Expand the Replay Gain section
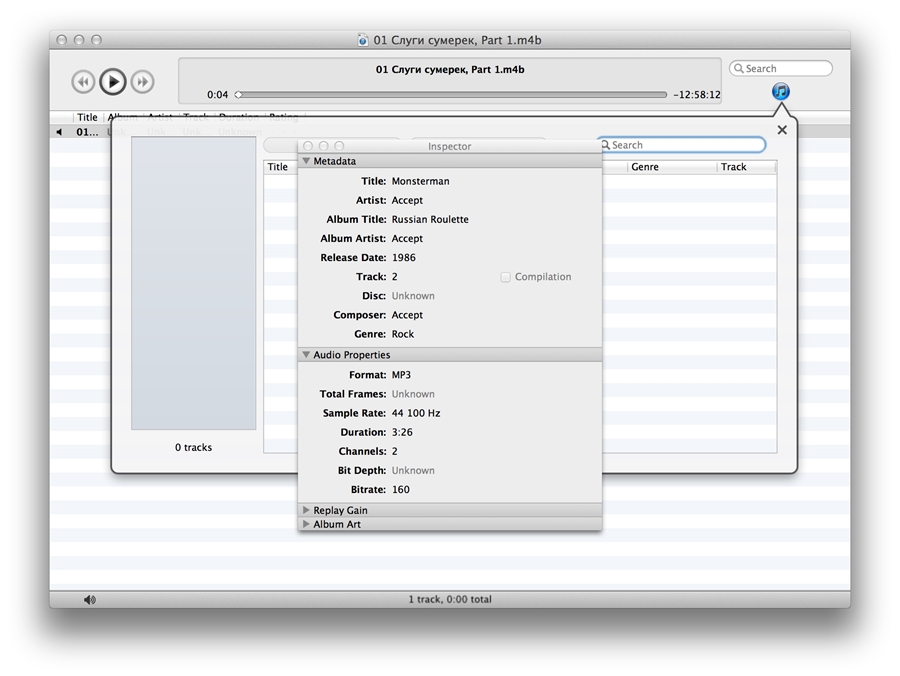 [x=306, y=510]
